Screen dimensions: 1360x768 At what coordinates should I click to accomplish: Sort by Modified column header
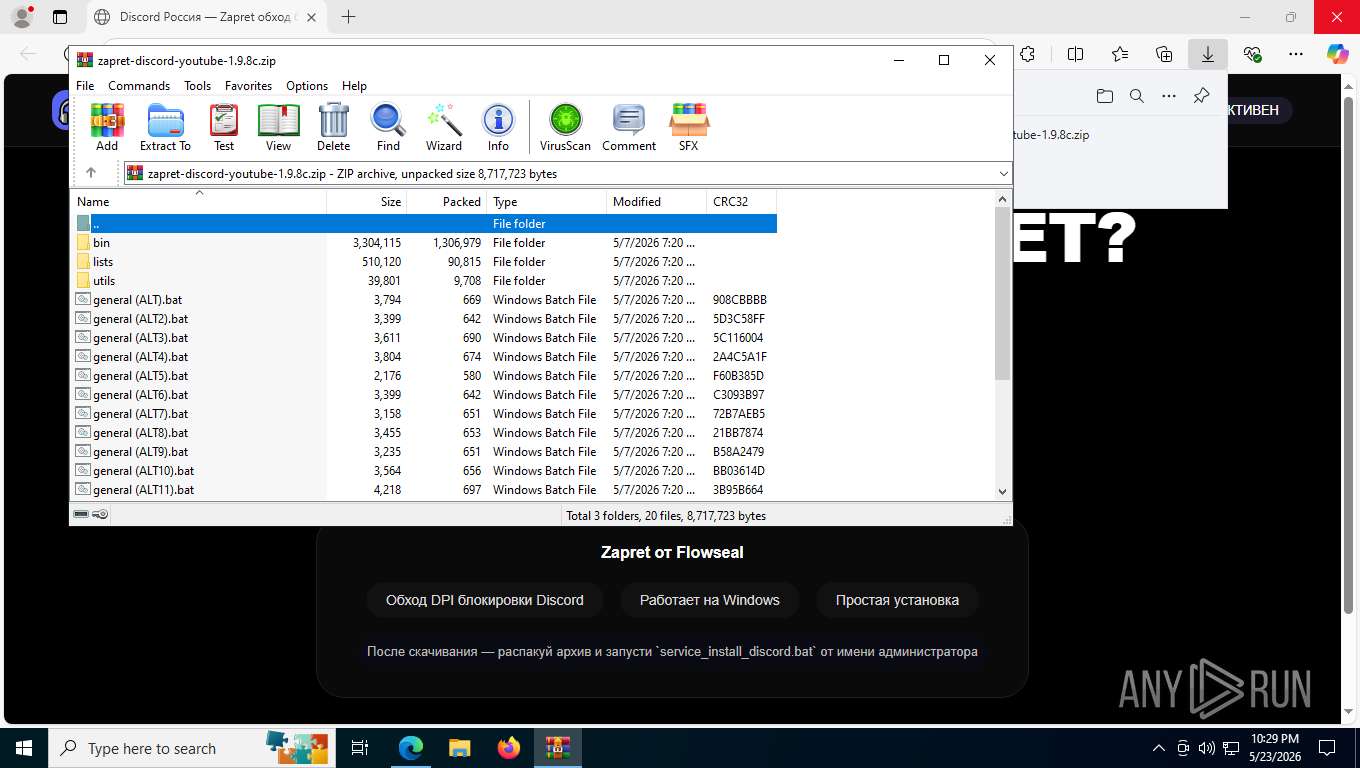tap(657, 201)
